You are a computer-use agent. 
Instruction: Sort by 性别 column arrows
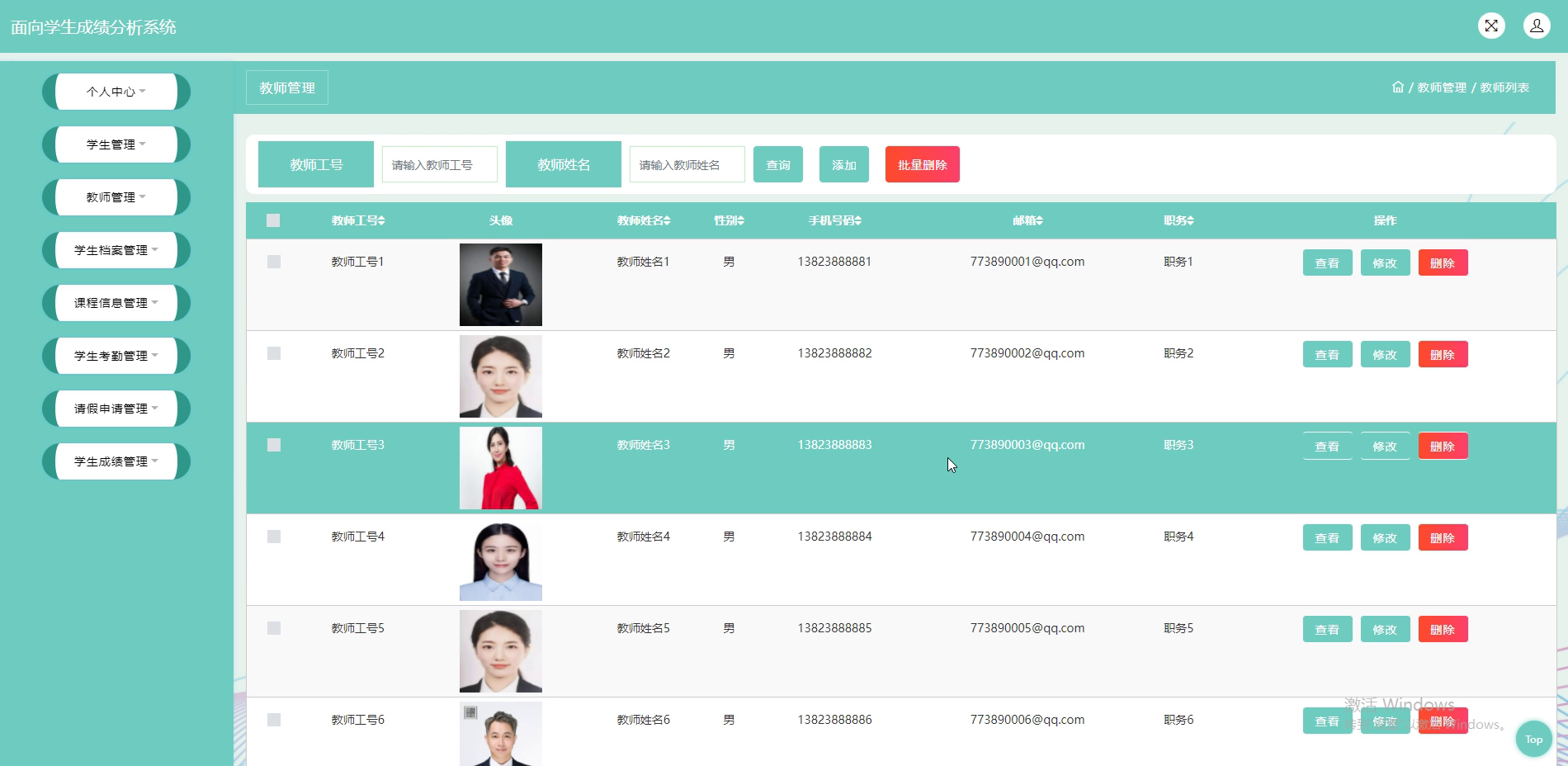(741, 220)
